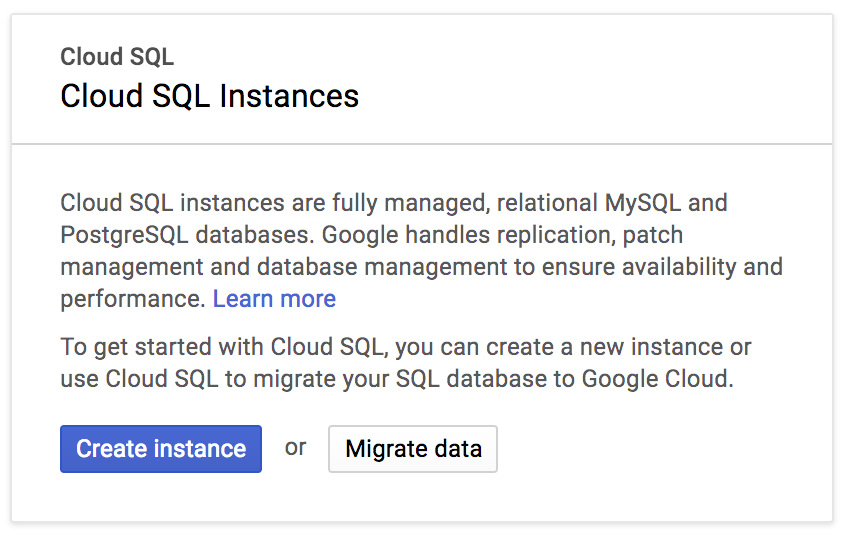Click the word PostgreSQL in the description
Image resolution: width=845 pixels, height=537 pixels.
[123, 235]
